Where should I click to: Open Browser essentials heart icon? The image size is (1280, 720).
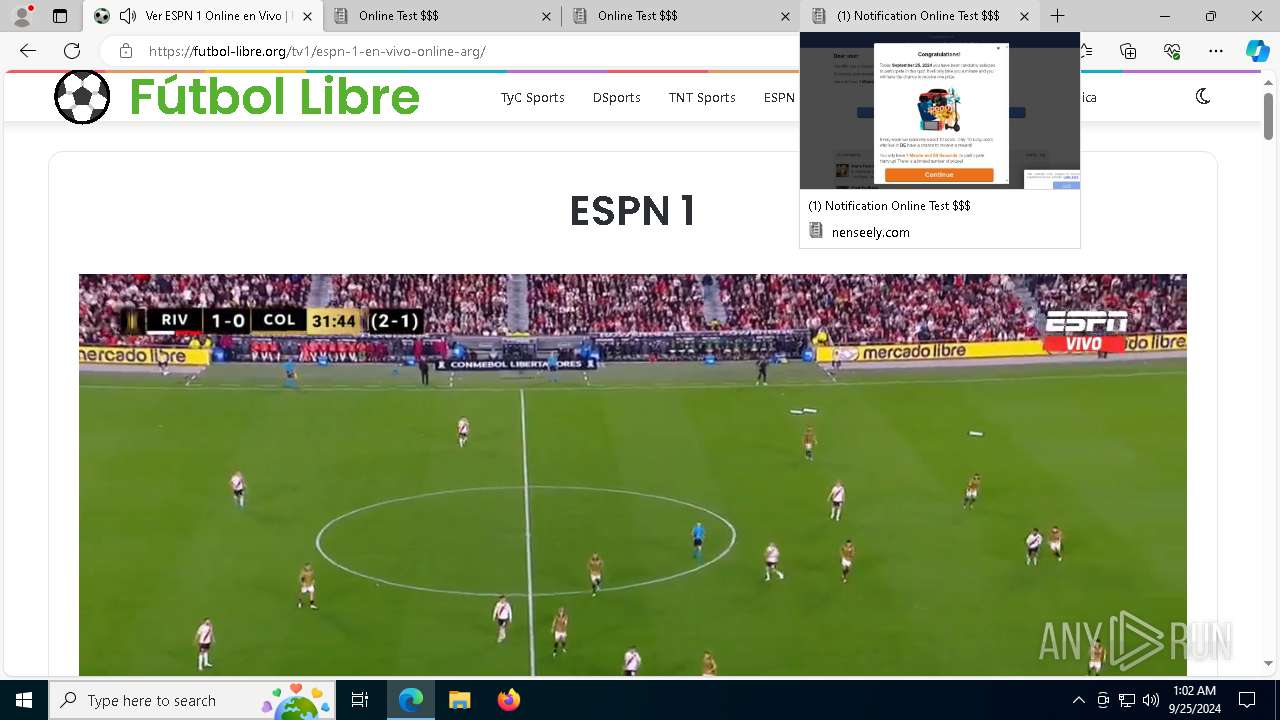click(1172, 51)
